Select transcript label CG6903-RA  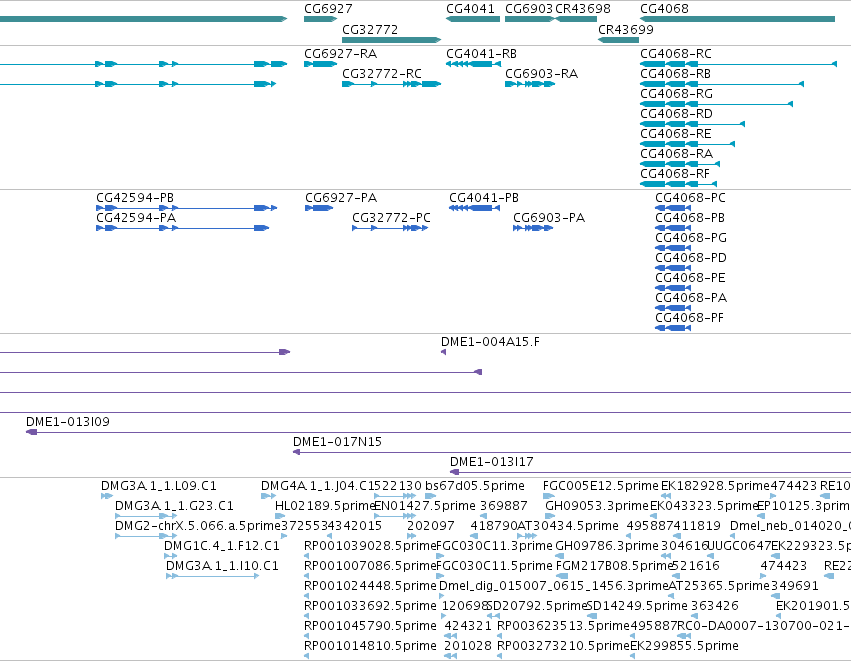point(541,74)
